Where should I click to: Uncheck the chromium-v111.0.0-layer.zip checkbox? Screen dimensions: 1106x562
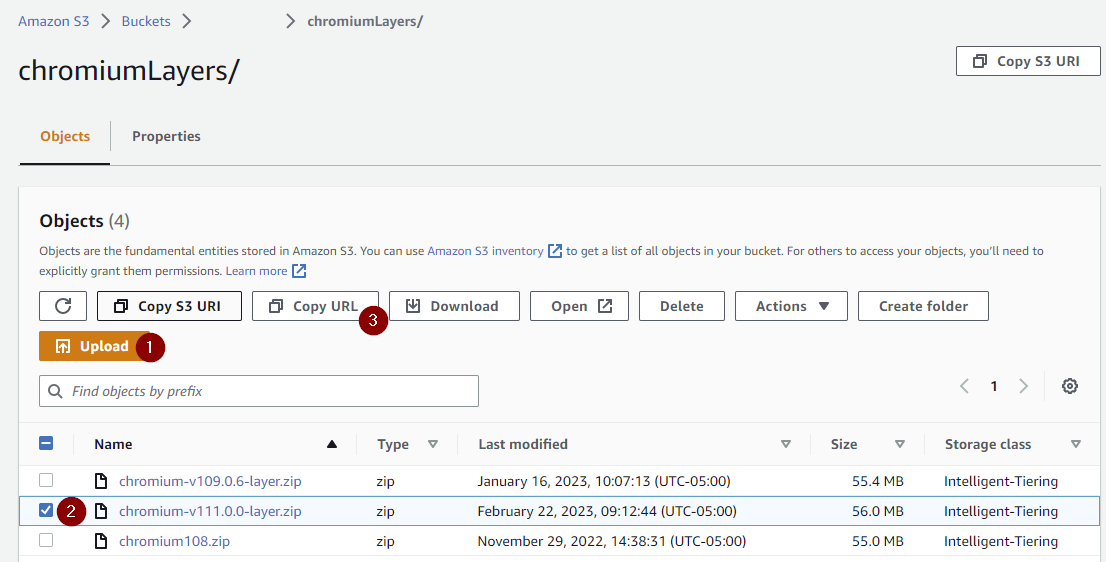pos(46,510)
